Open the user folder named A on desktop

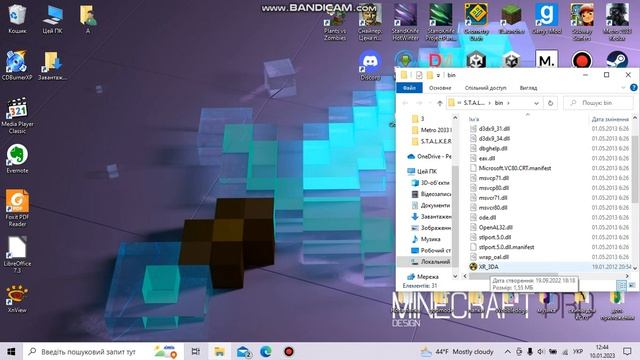pos(88,19)
